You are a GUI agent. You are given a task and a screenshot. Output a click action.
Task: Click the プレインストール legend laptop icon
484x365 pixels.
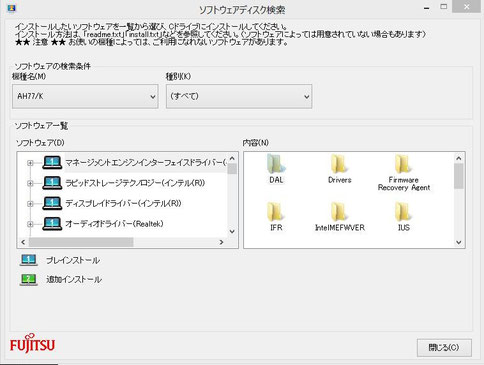(x=29, y=260)
